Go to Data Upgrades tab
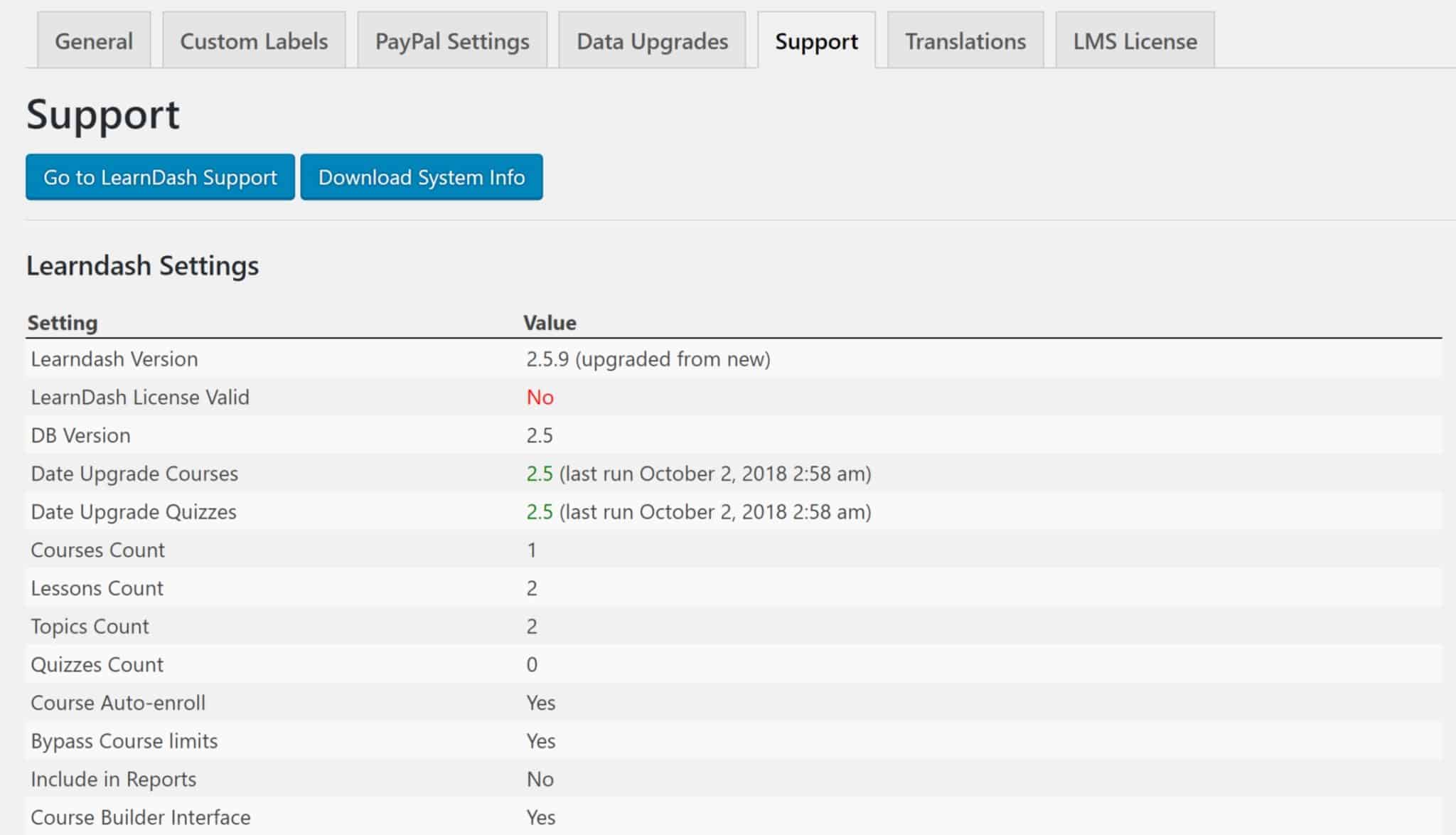1456x835 pixels. [652, 41]
